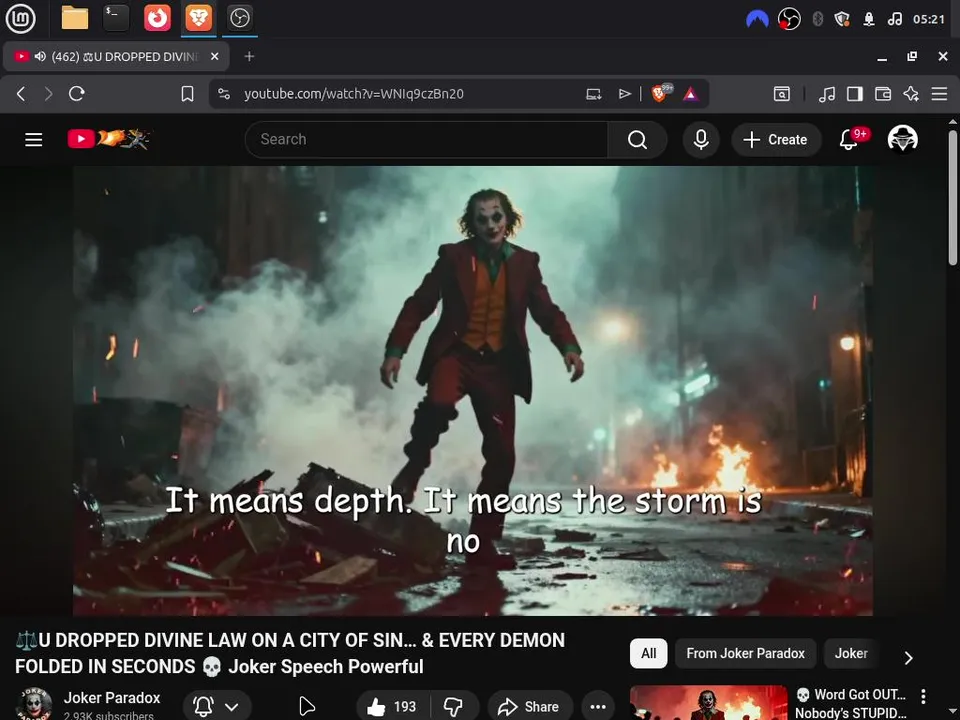Open Brave Rewards triangle icon
Viewport: 960px width, 720px height.
691,94
